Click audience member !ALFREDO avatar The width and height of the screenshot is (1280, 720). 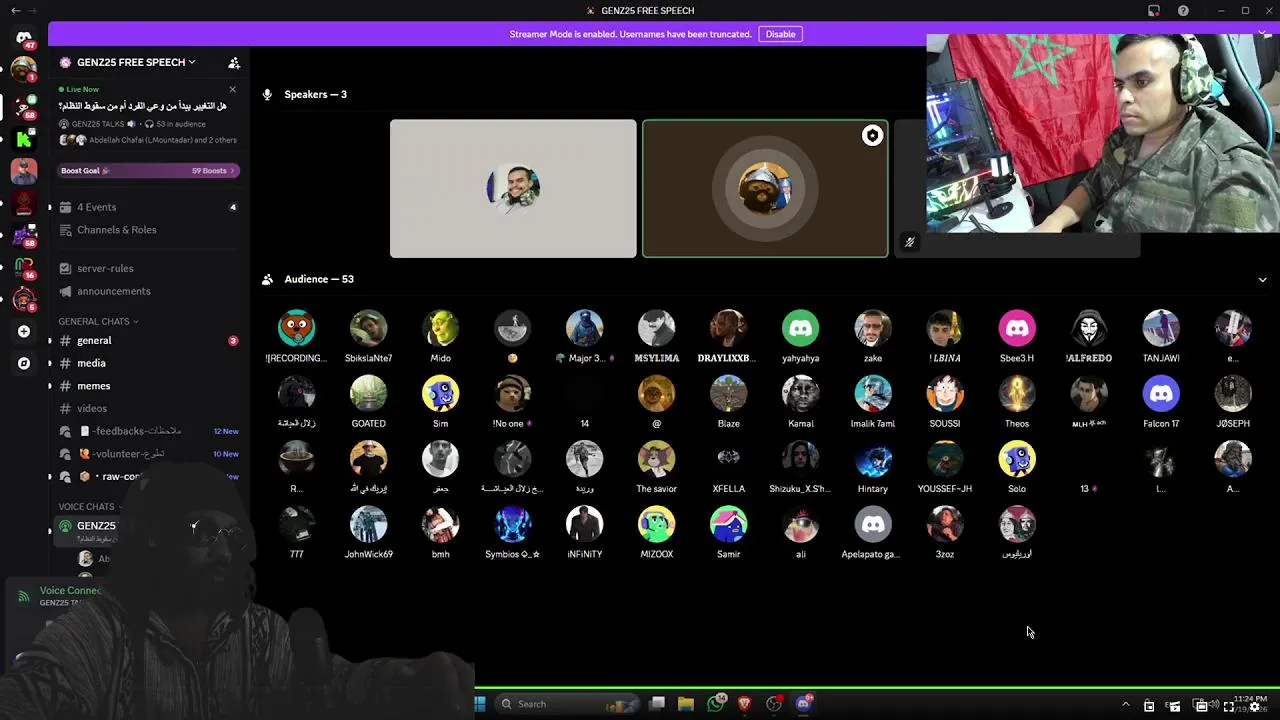(x=1089, y=328)
